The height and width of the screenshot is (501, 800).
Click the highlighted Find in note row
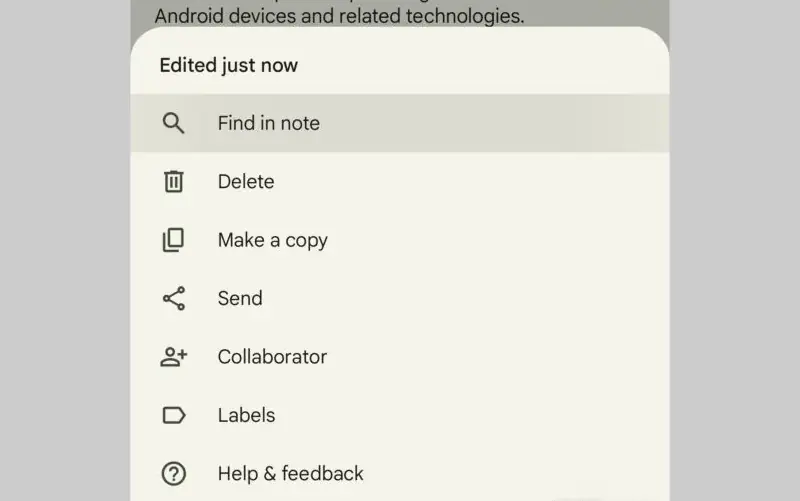click(x=400, y=123)
